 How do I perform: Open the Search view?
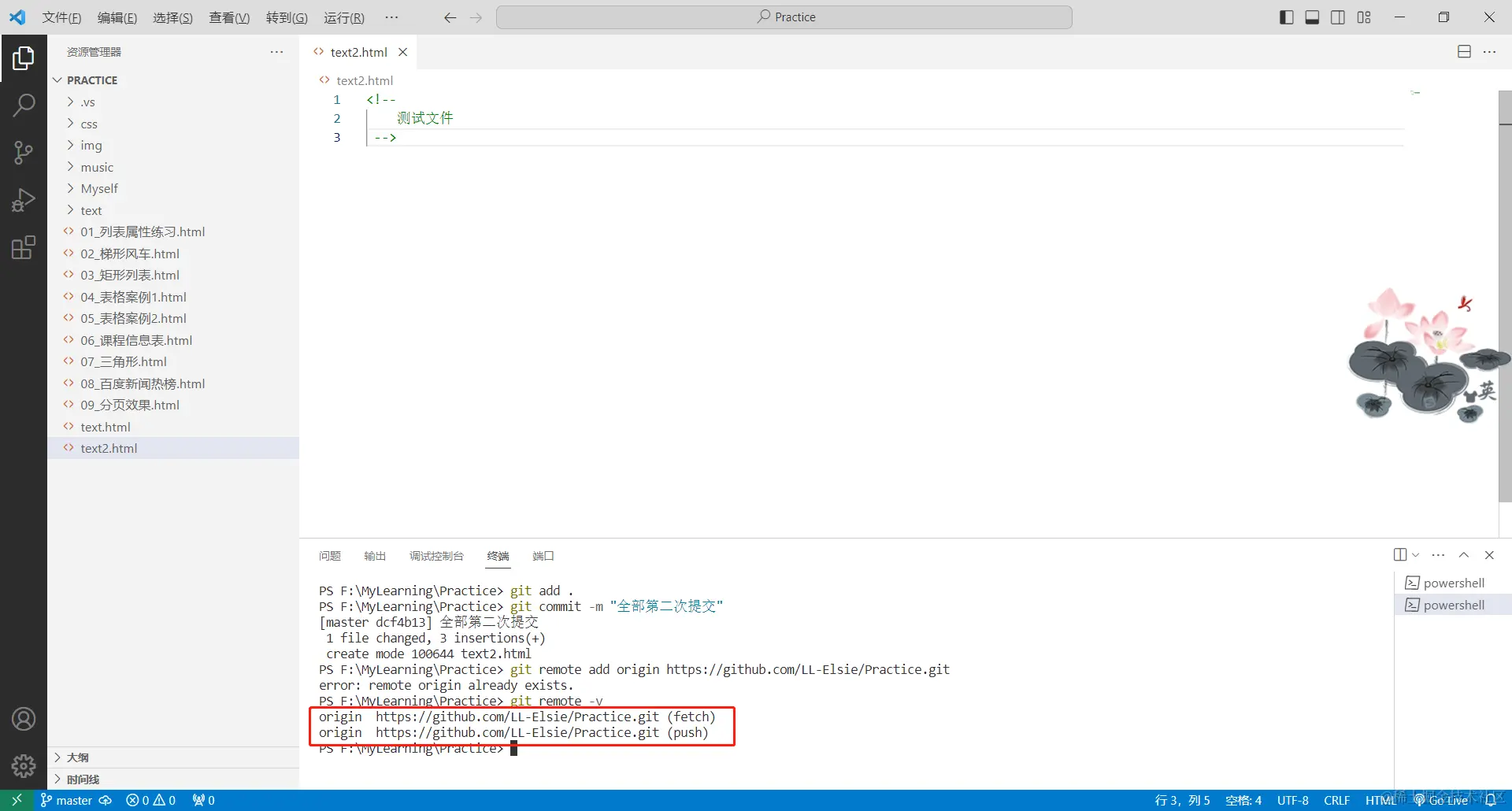pos(24,104)
